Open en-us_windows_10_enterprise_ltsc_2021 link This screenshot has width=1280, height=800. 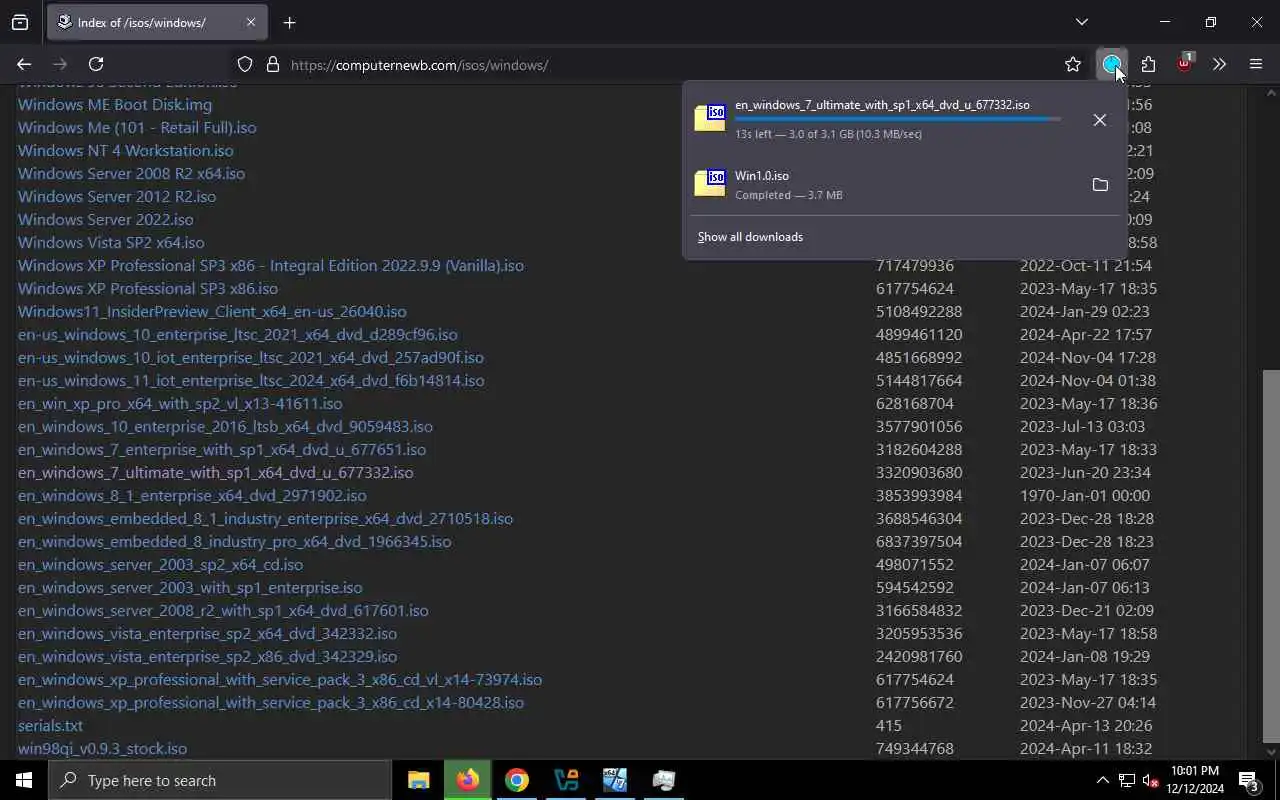pos(238,334)
